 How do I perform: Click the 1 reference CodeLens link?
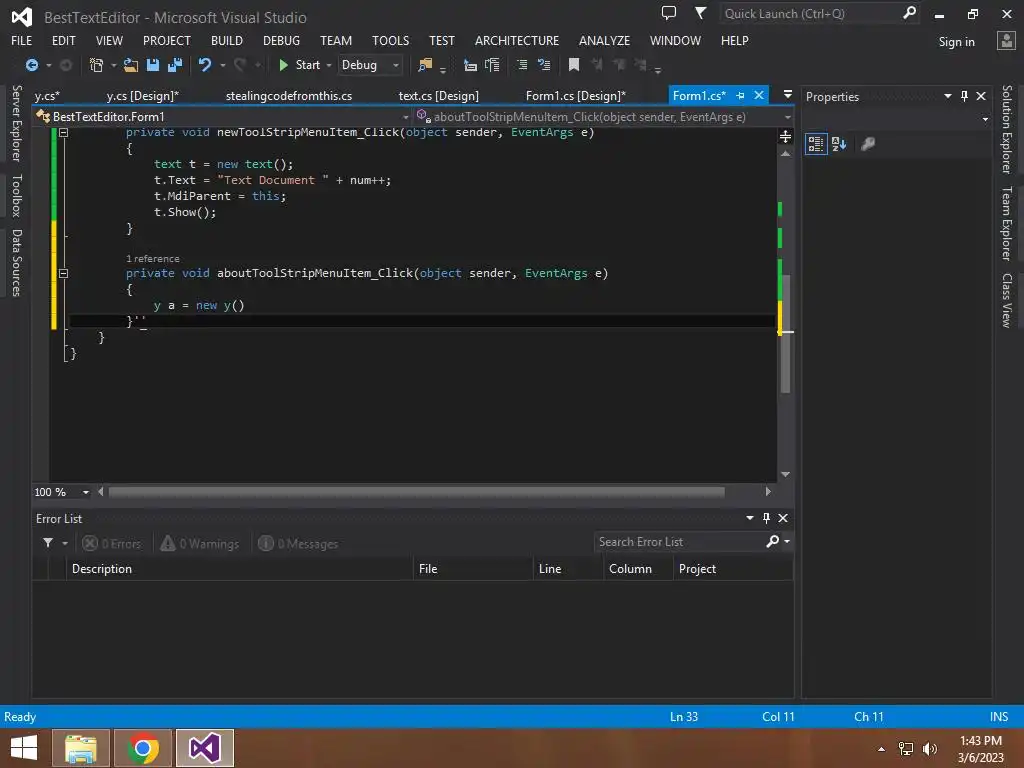click(152, 259)
